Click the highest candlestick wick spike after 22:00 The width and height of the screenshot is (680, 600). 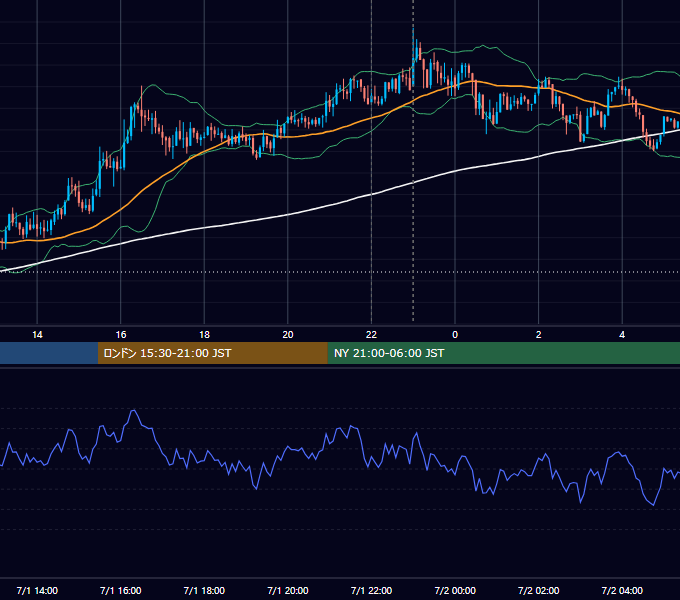(413, 37)
